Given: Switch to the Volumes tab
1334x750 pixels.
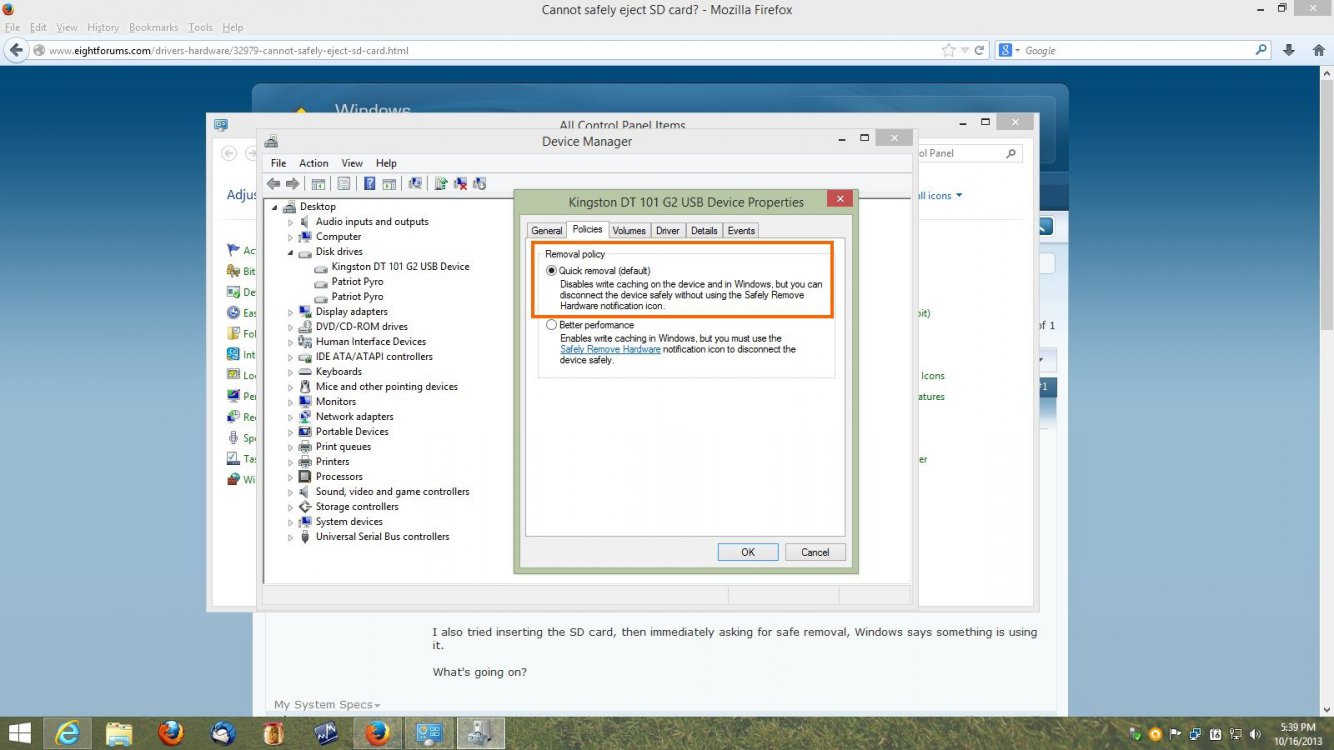Looking at the screenshot, I should 629,231.
